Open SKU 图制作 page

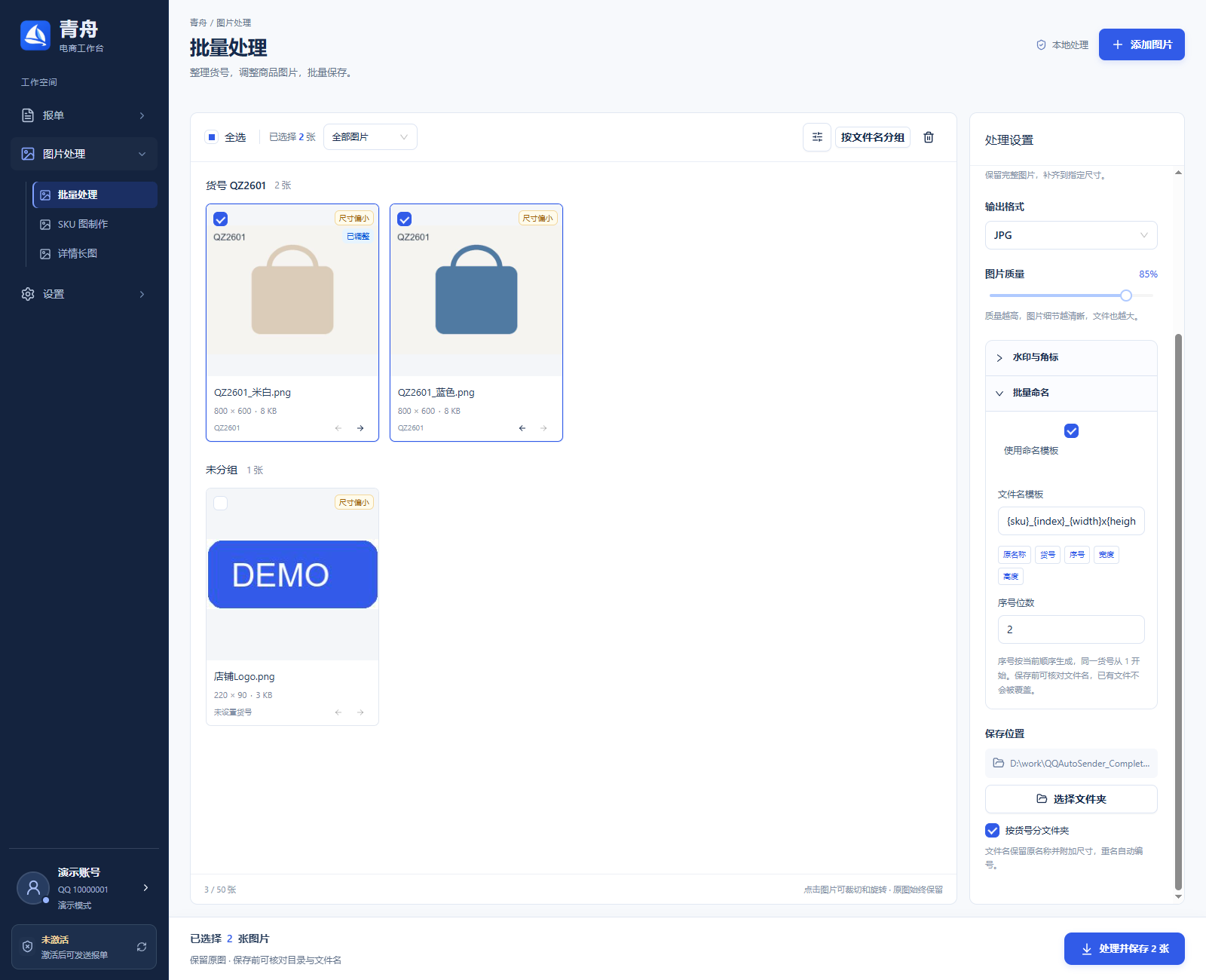(95, 225)
